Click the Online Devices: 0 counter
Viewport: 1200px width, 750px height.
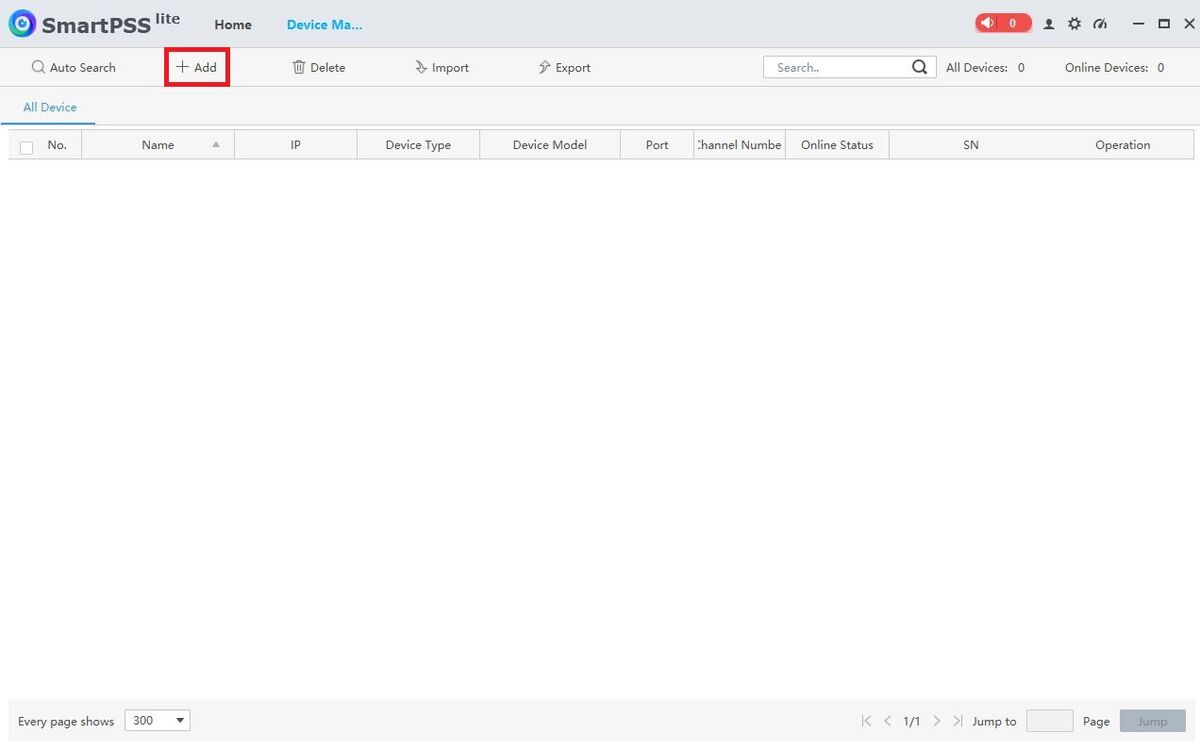1114,67
